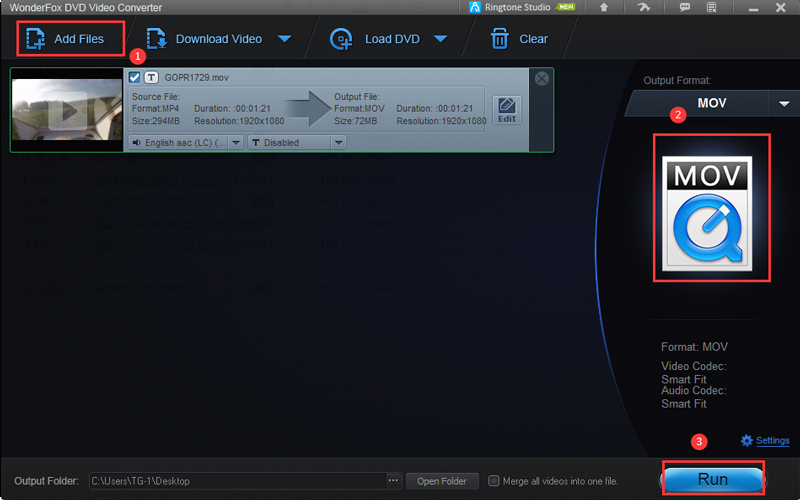The height and width of the screenshot is (500, 800).
Task: Expand the Download Video dropdown arrow
Action: [284, 40]
